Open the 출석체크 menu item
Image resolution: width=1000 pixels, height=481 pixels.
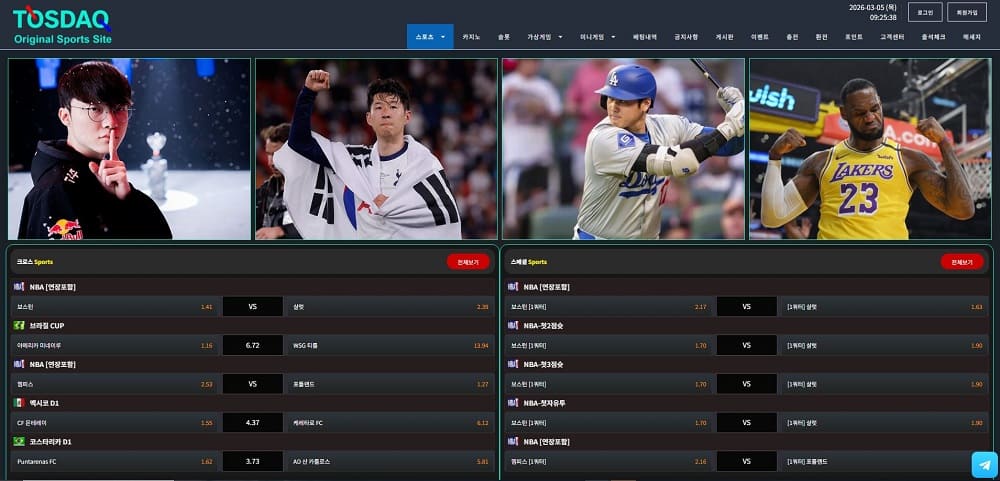(932, 37)
